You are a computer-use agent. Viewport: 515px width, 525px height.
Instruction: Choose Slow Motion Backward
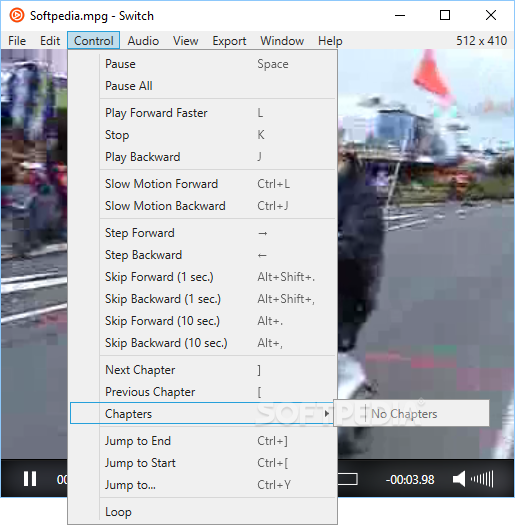click(203, 206)
